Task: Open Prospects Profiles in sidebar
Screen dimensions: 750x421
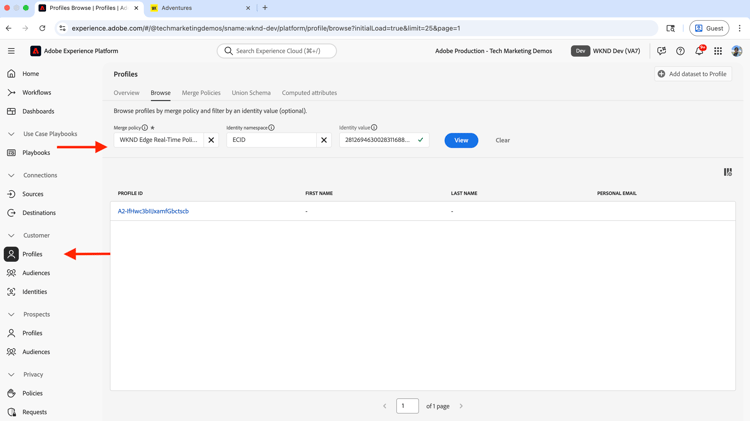Action: click(32, 333)
